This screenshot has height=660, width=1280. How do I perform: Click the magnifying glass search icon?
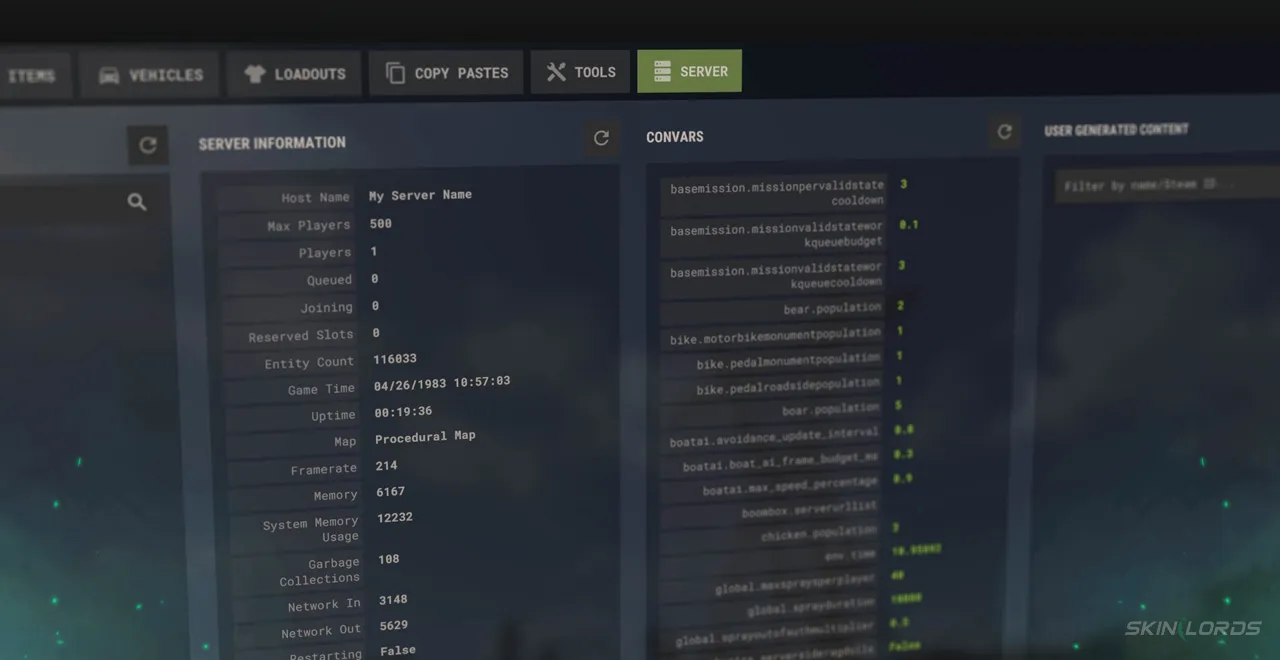tap(137, 202)
